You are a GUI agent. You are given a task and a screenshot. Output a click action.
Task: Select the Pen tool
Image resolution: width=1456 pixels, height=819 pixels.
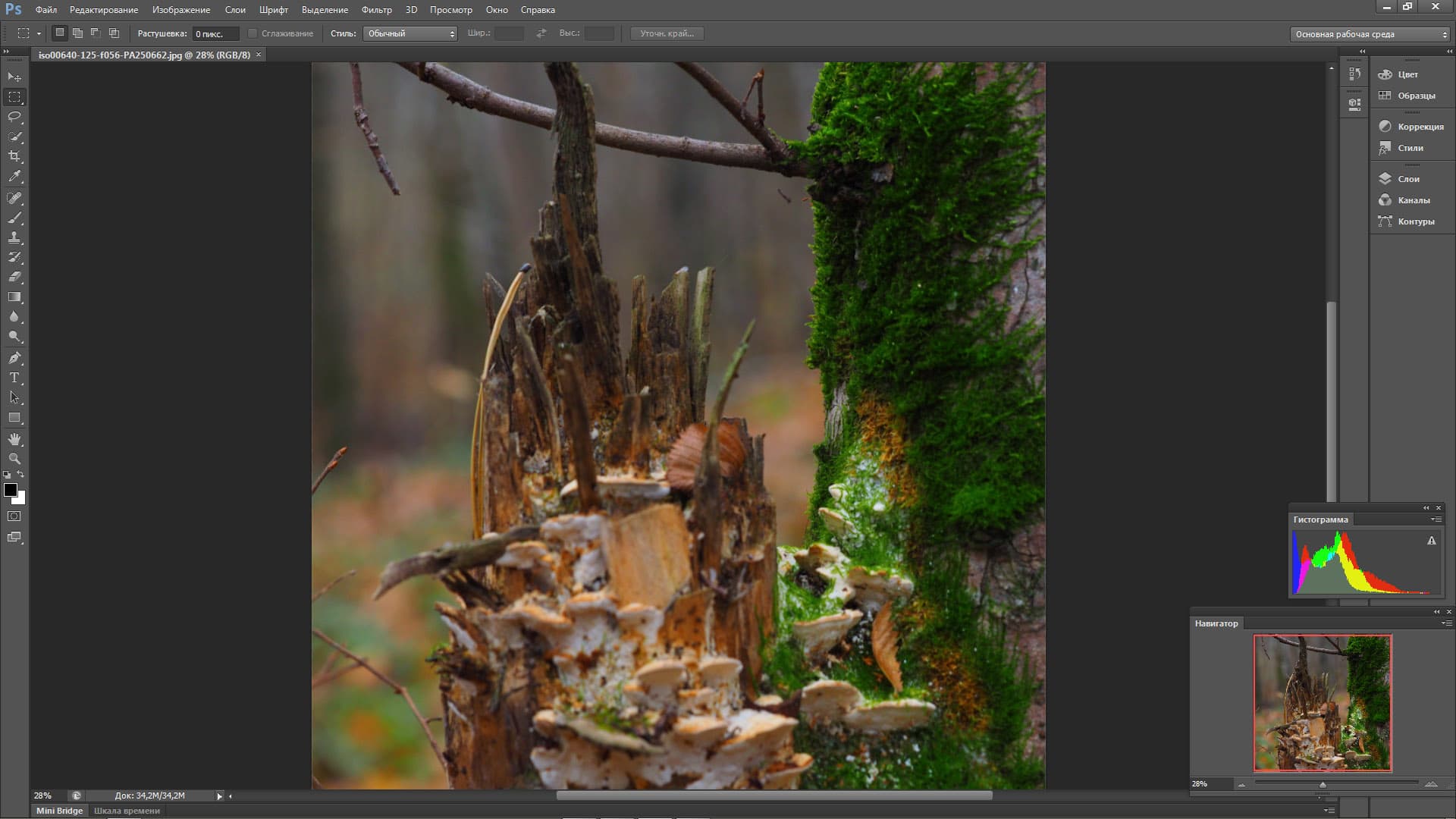coord(14,358)
